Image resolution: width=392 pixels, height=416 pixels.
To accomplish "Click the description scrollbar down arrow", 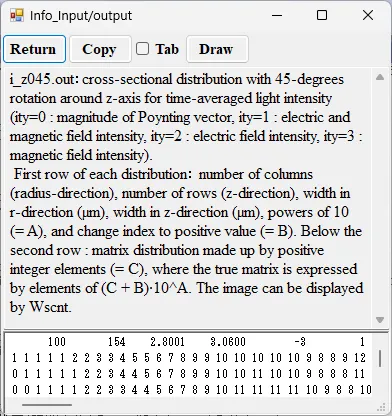I will pyautogui.click(x=380, y=320).
